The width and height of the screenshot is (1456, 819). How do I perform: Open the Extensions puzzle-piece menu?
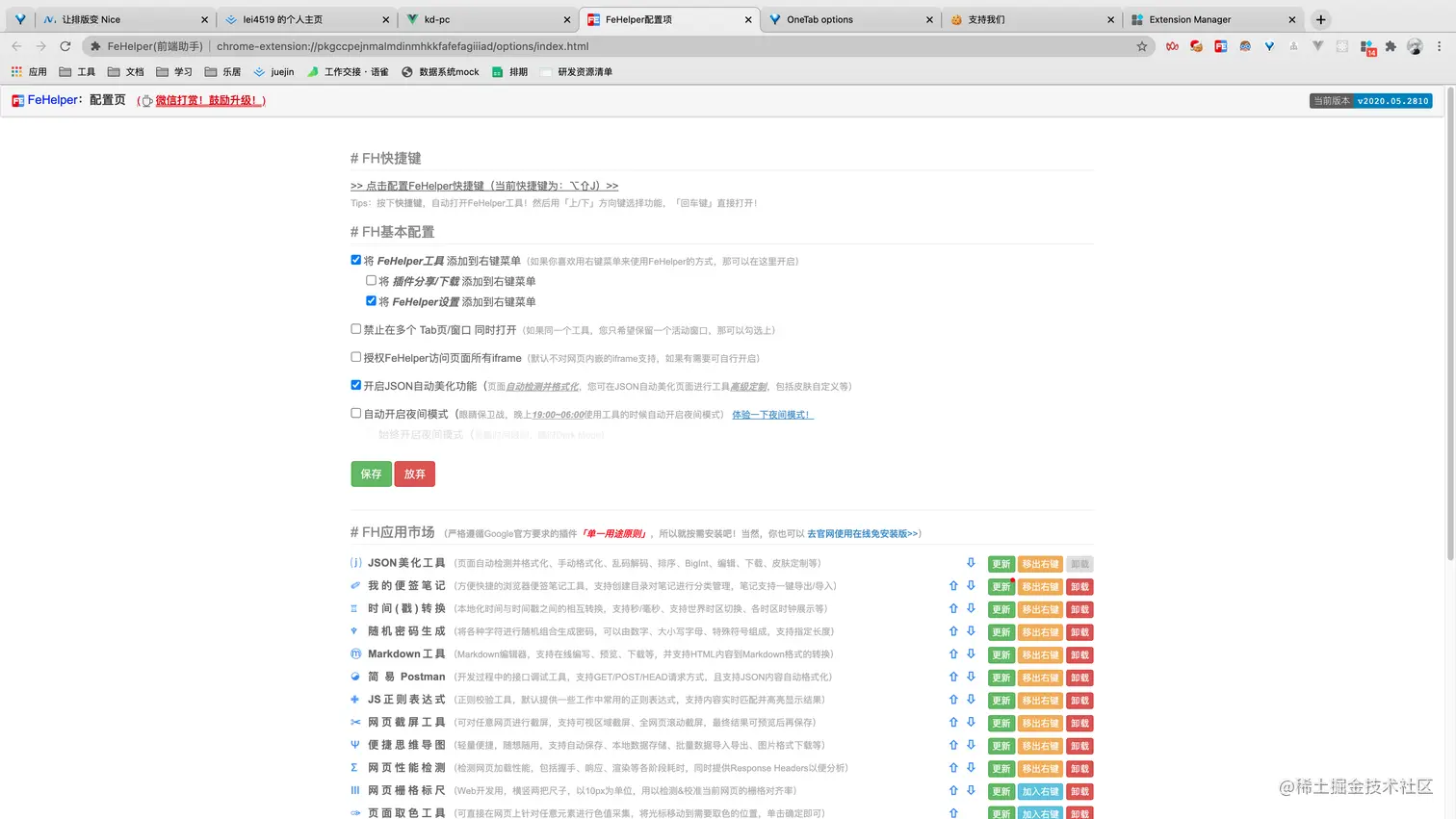coord(1391,46)
